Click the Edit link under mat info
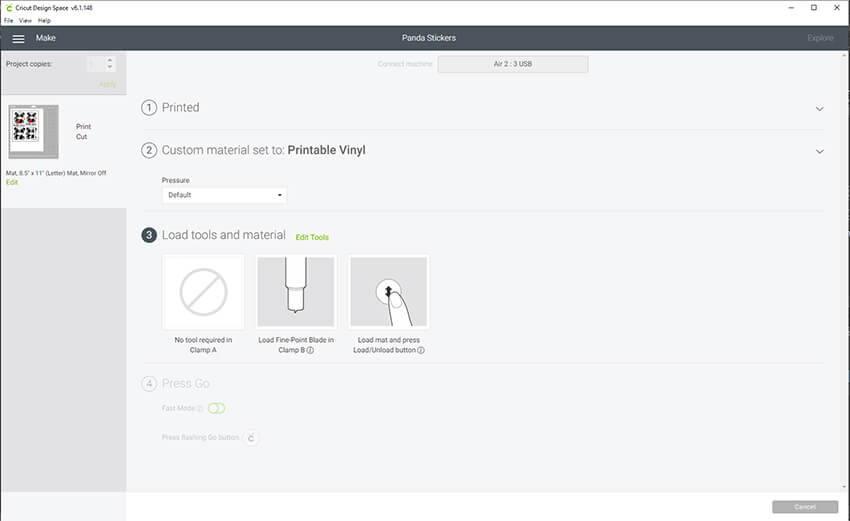 click(12, 182)
